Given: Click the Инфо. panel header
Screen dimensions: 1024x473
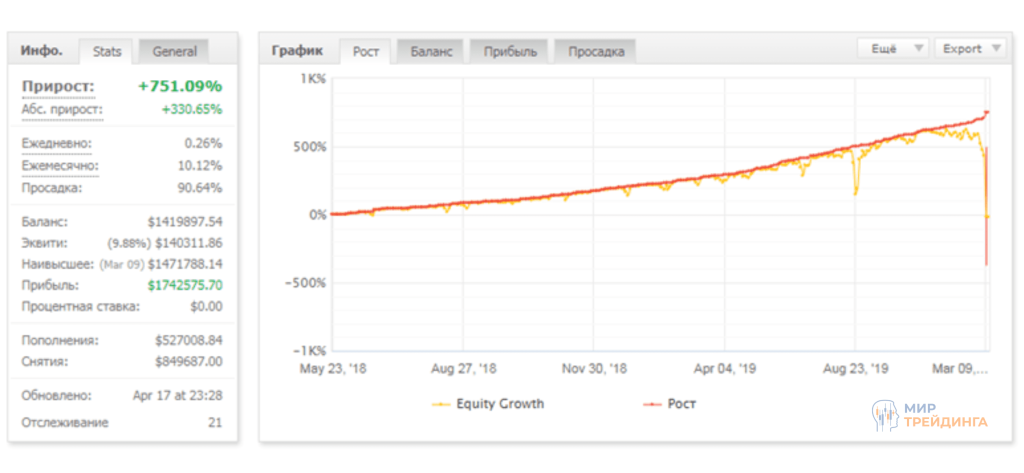Looking at the screenshot, I should 41,50.
